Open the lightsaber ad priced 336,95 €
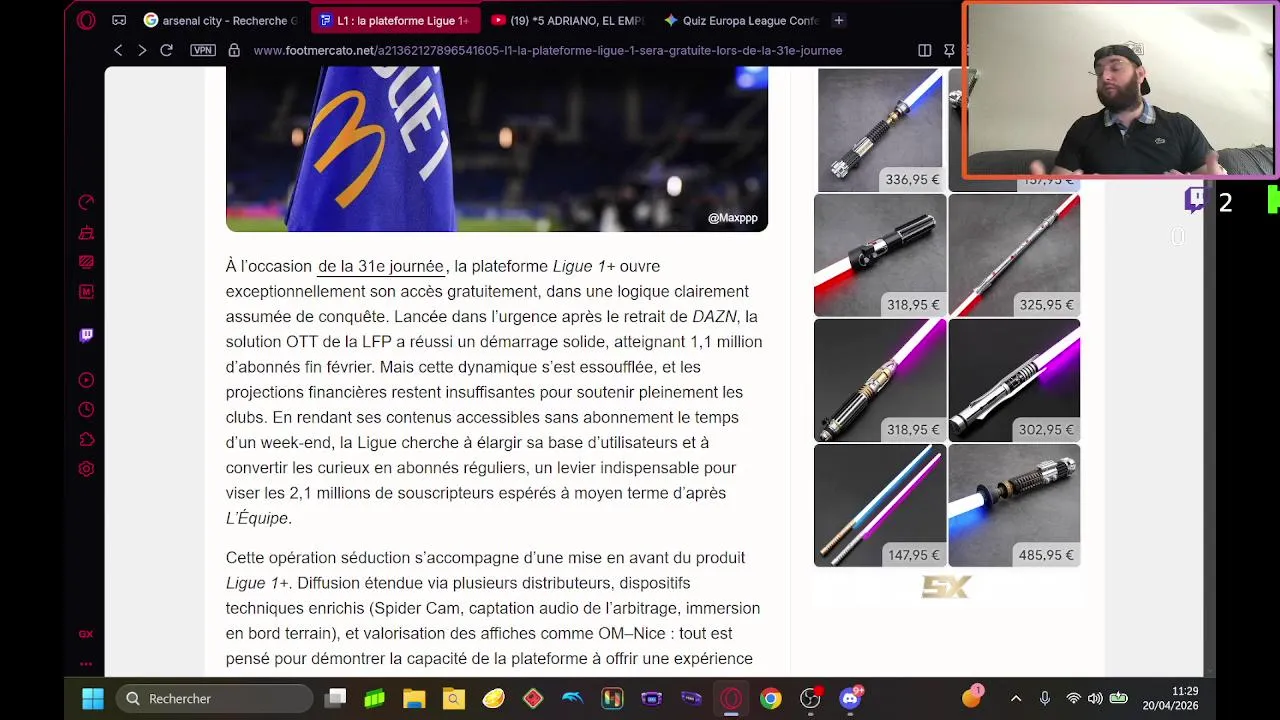Viewport: 1280px width, 720px height. [x=880, y=129]
